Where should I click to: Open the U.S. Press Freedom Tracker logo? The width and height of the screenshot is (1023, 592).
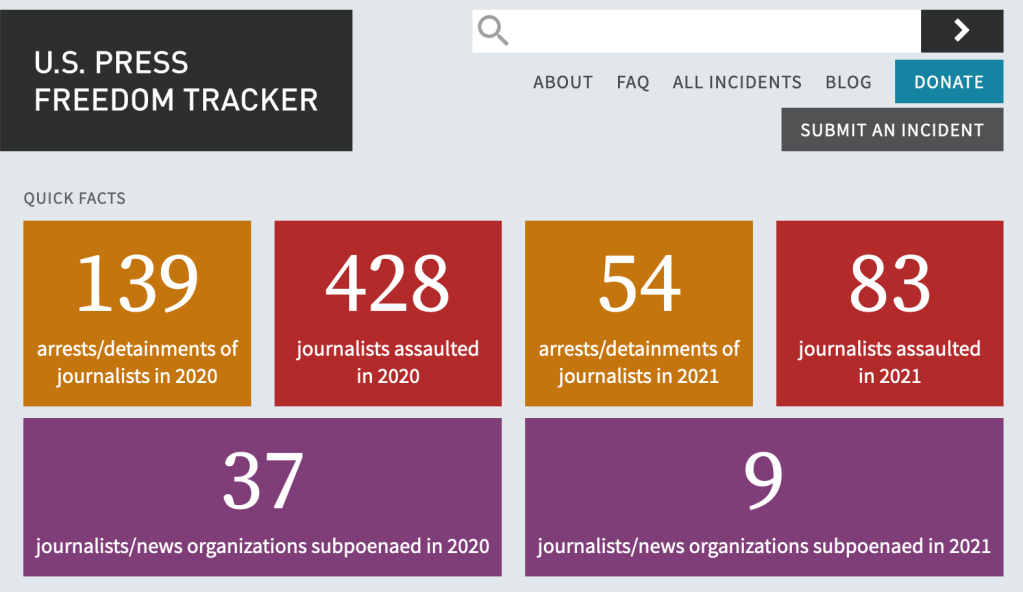pyautogui.click(x=176, y=81)
